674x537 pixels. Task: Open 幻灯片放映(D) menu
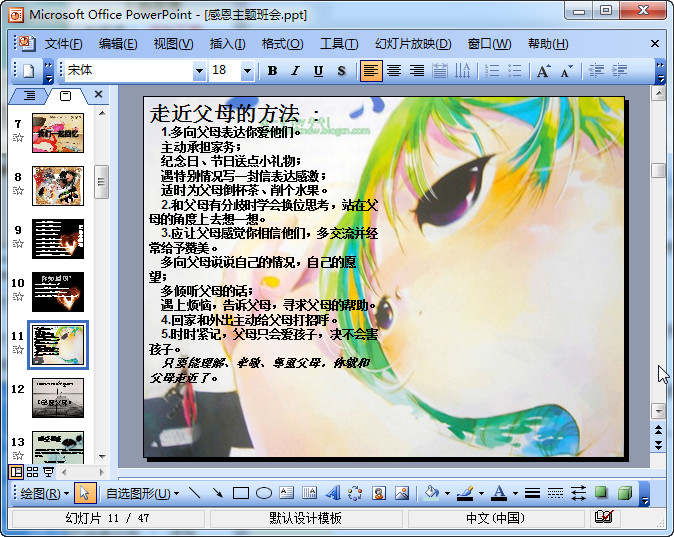click(x=413, y=44)
